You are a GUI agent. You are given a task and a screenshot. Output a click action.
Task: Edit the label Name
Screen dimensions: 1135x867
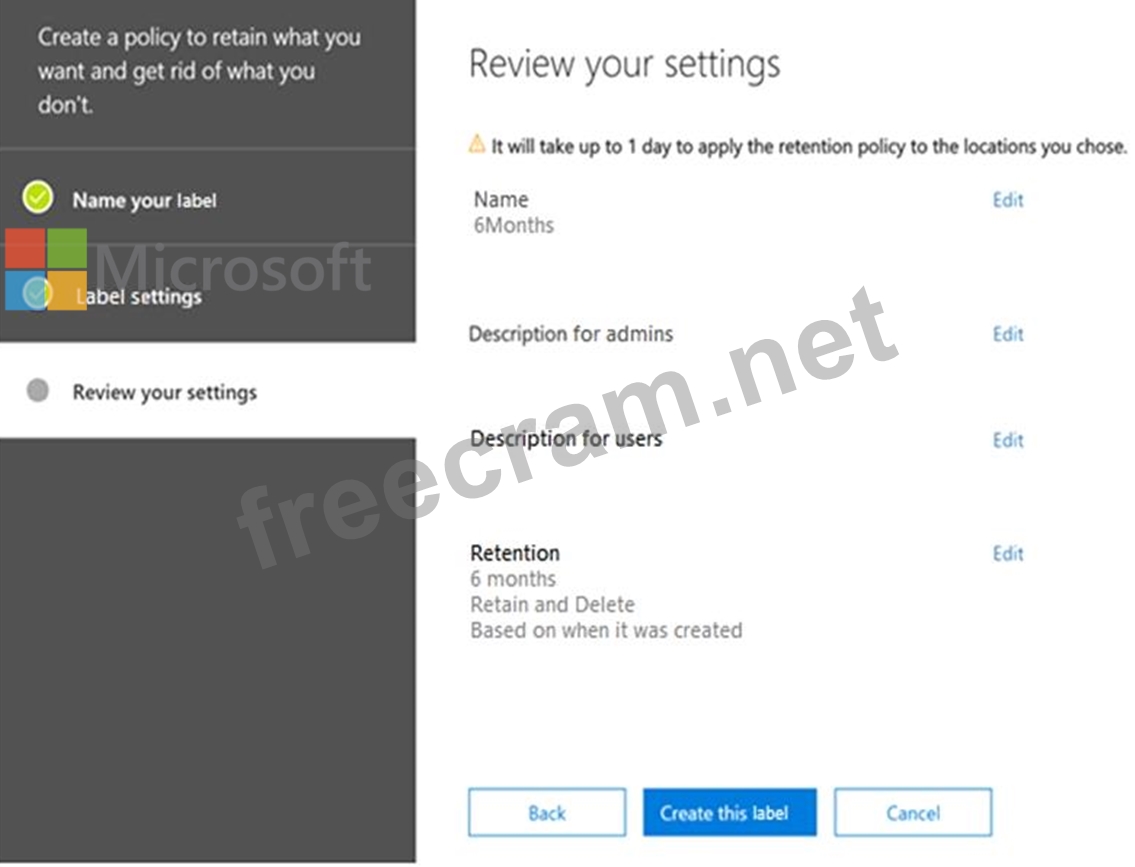(x=1008, y=200)
